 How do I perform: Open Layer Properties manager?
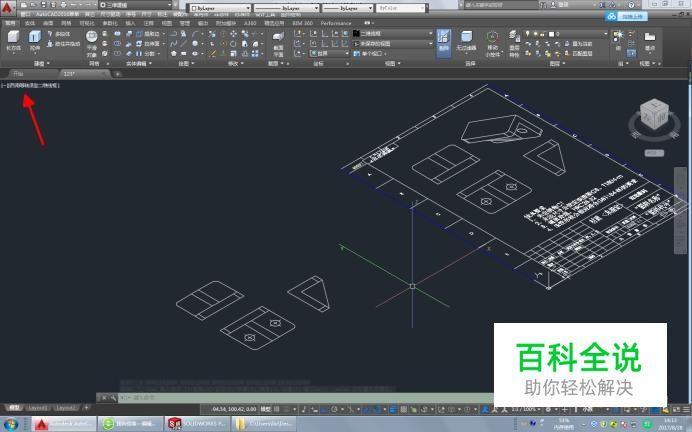(x=514, y=43)
